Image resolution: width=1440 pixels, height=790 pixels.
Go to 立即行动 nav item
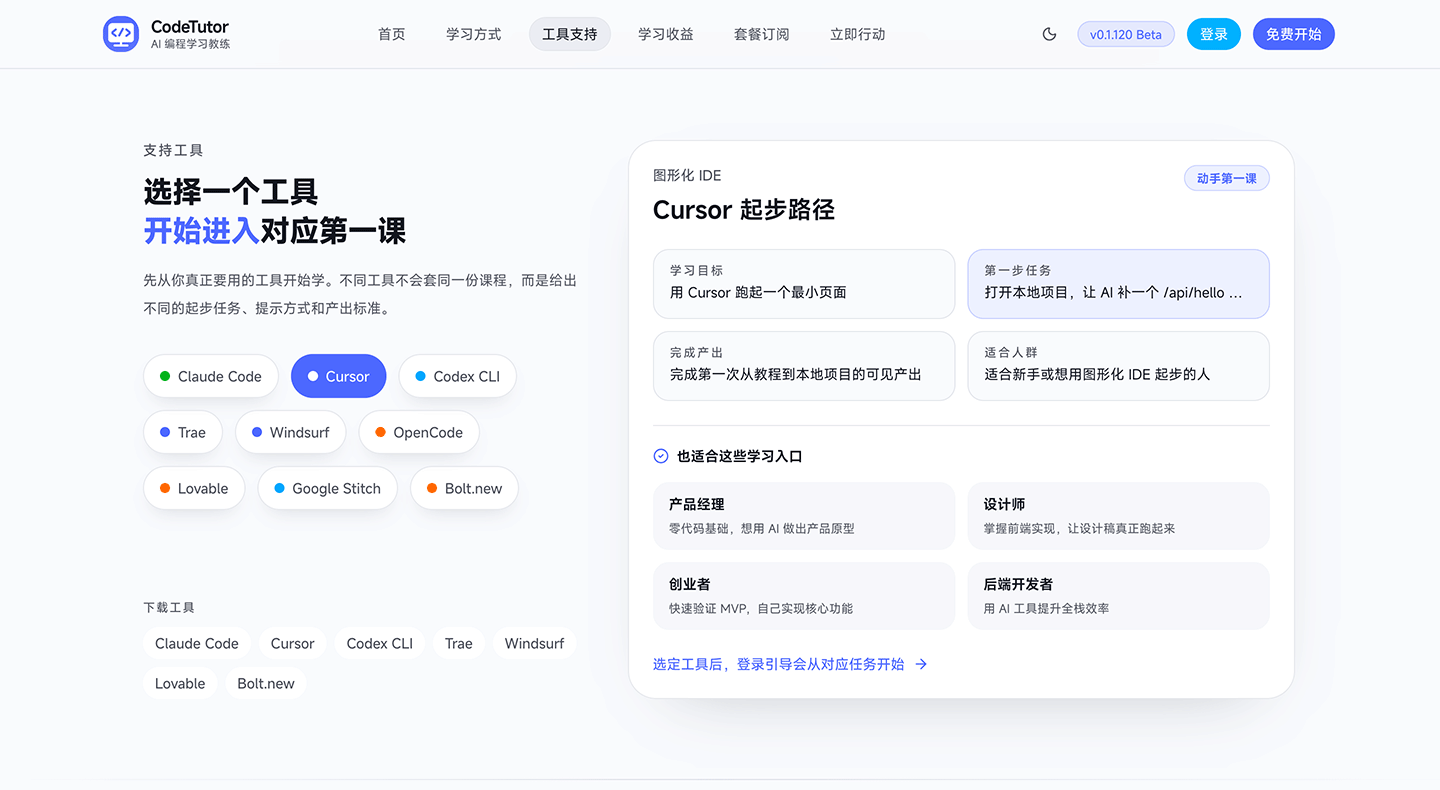[x=858, y=34]
